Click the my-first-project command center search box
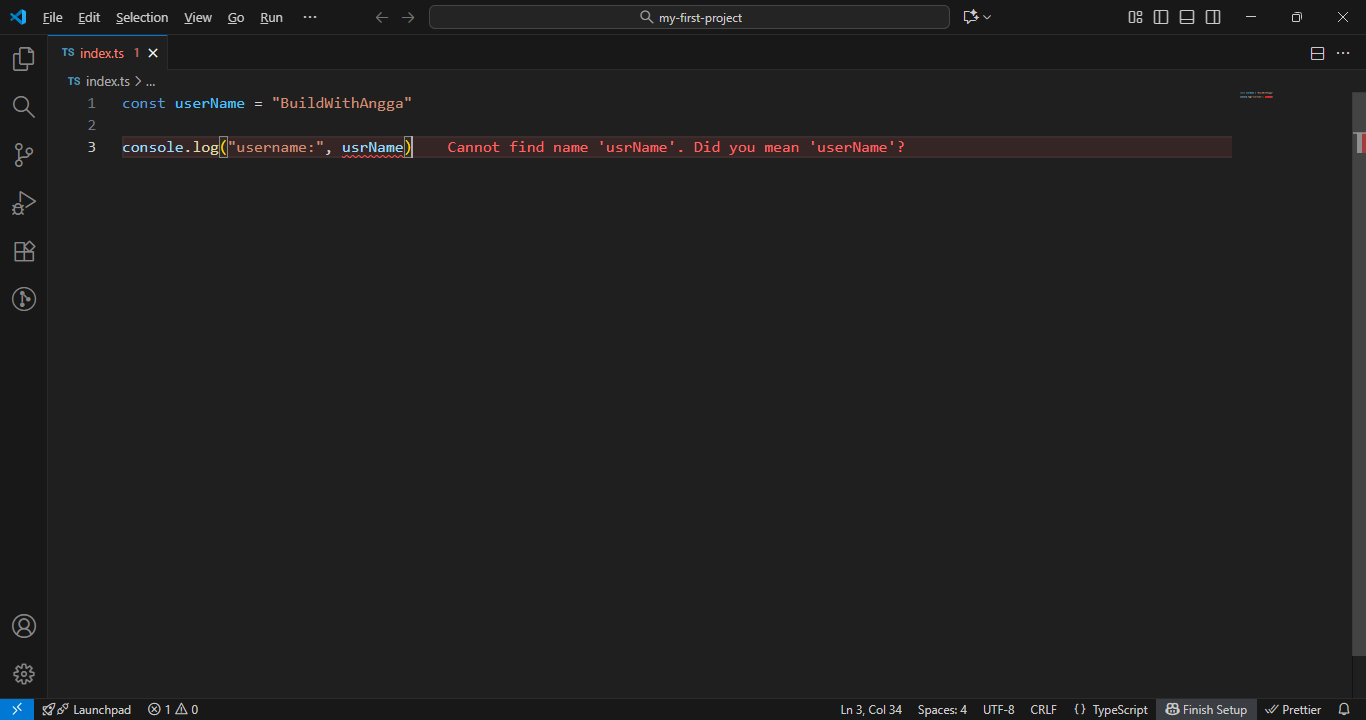Screen dimensions: 1366x720 pos(689,17)
